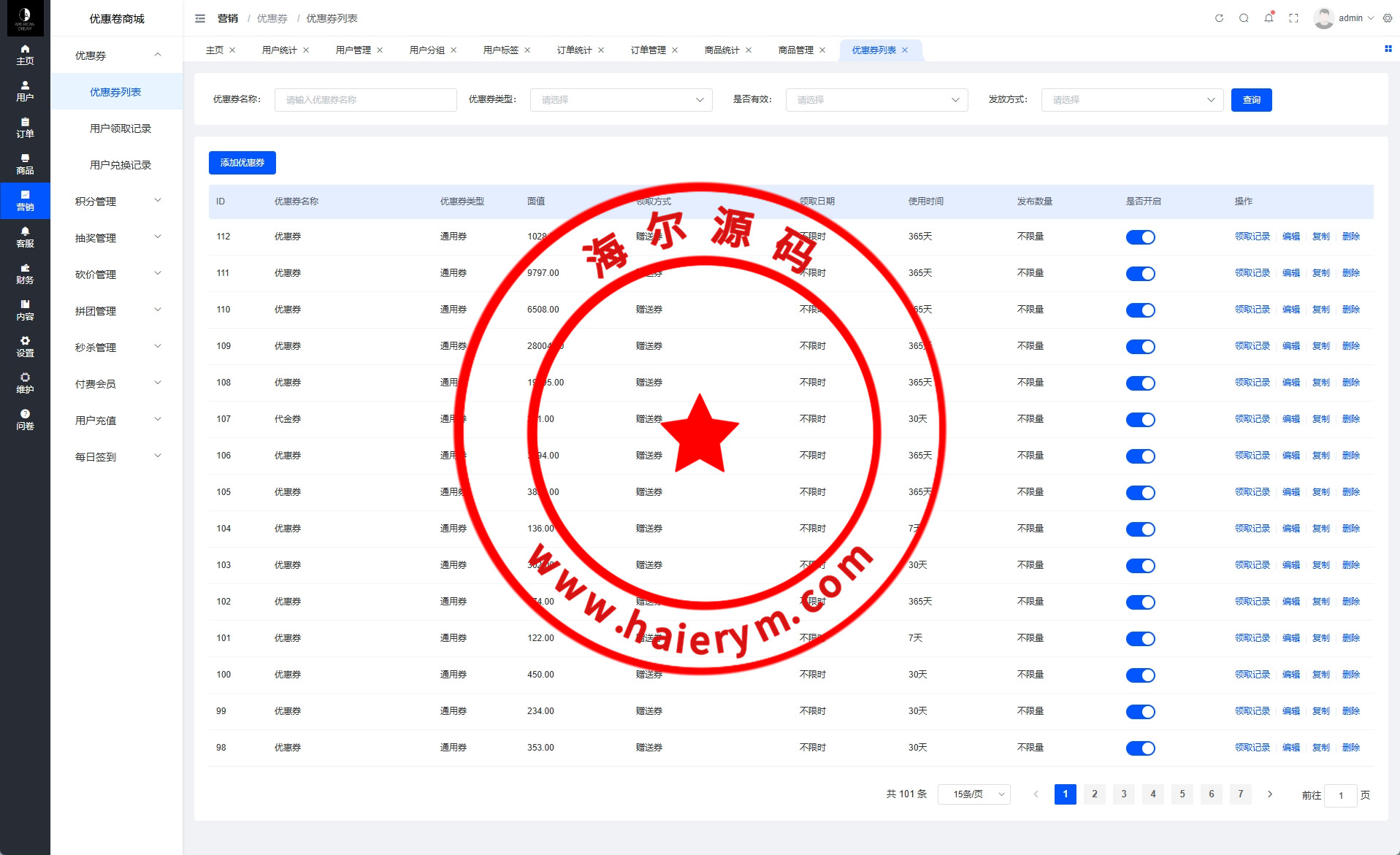
Task: Click the 客服 customer service sidebar icon
Action: 25,237
